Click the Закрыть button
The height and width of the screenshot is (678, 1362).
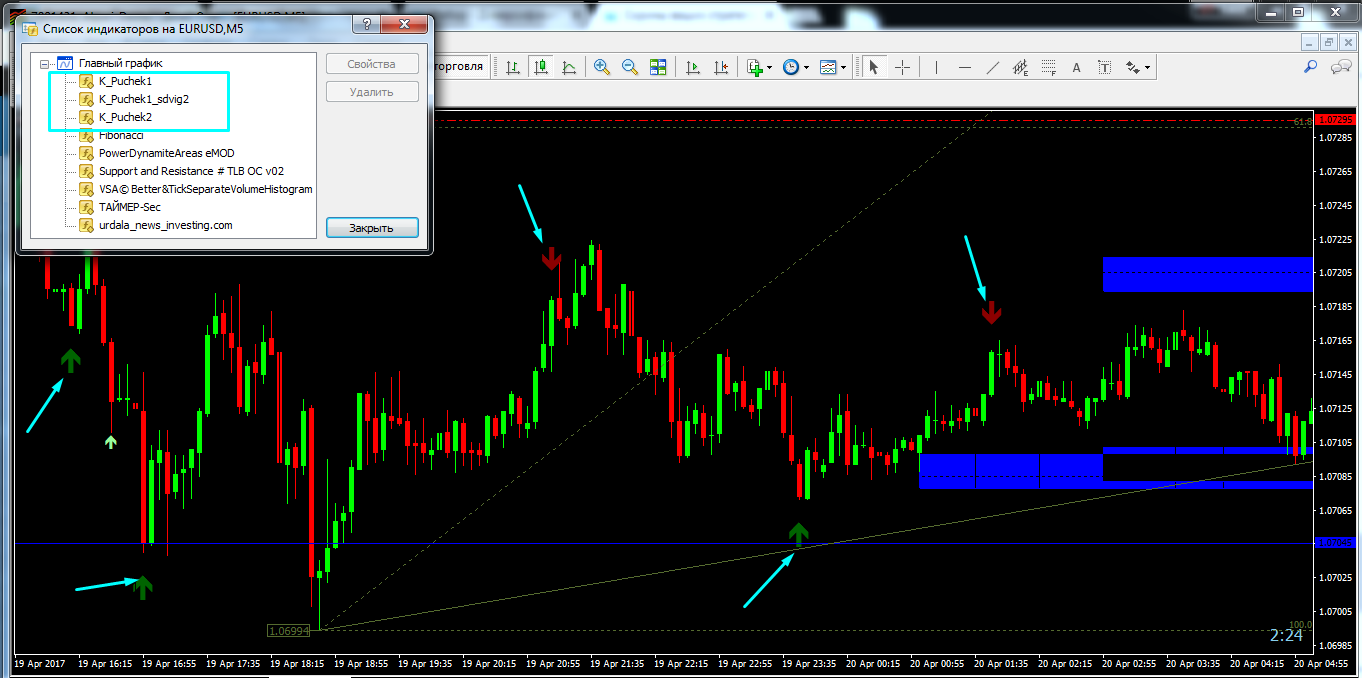click(371, 228)
